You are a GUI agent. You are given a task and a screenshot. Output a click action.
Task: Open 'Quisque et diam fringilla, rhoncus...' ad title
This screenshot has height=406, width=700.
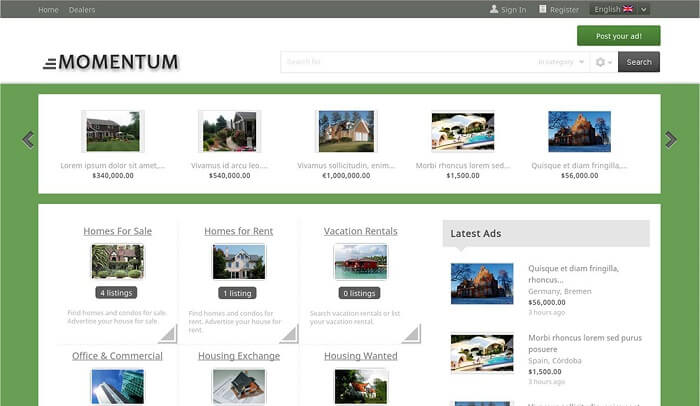[573, 274]
